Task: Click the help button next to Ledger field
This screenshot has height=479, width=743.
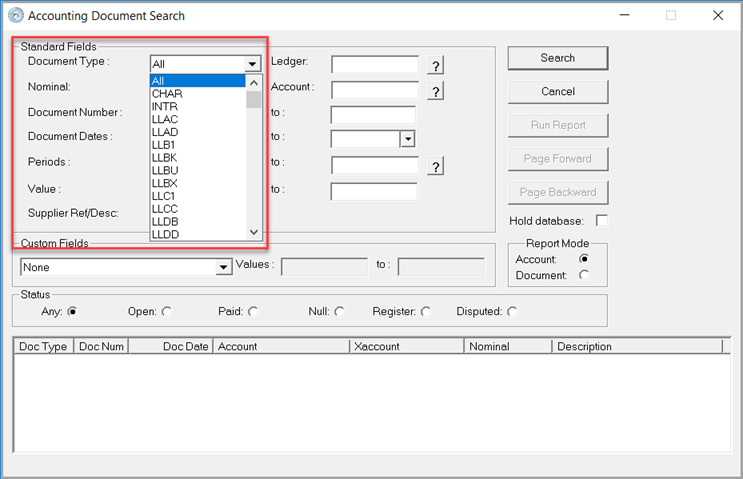Action: coord(435,66)
